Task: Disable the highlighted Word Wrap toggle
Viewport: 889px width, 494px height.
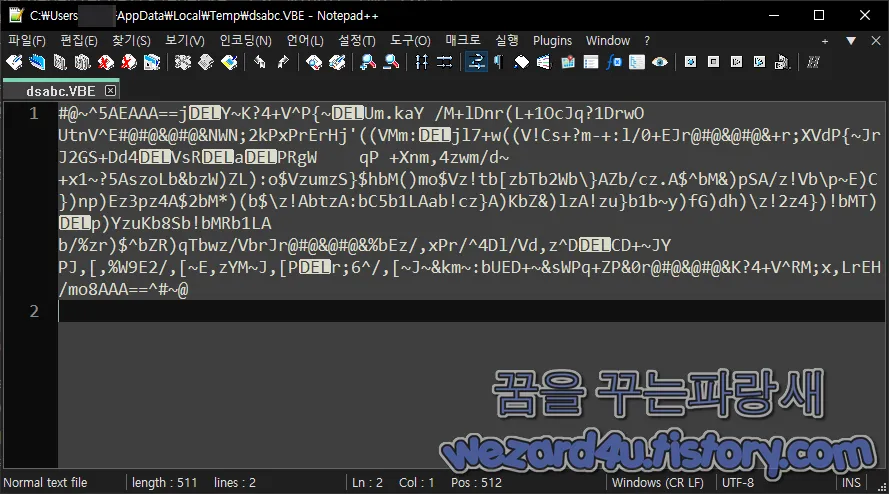Action: tap(476, 62)
